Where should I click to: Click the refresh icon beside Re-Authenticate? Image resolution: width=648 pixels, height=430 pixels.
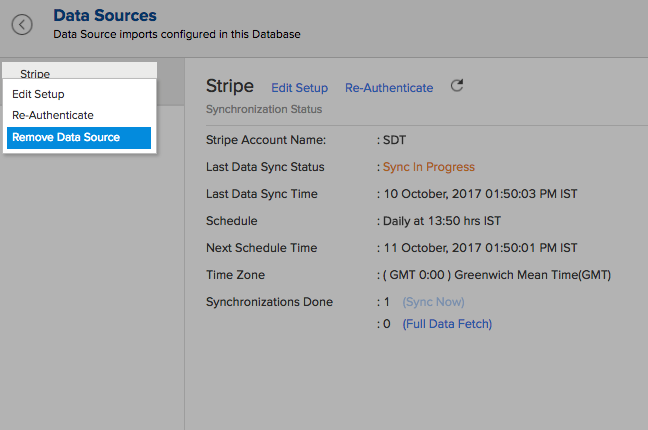pos(457,86)
